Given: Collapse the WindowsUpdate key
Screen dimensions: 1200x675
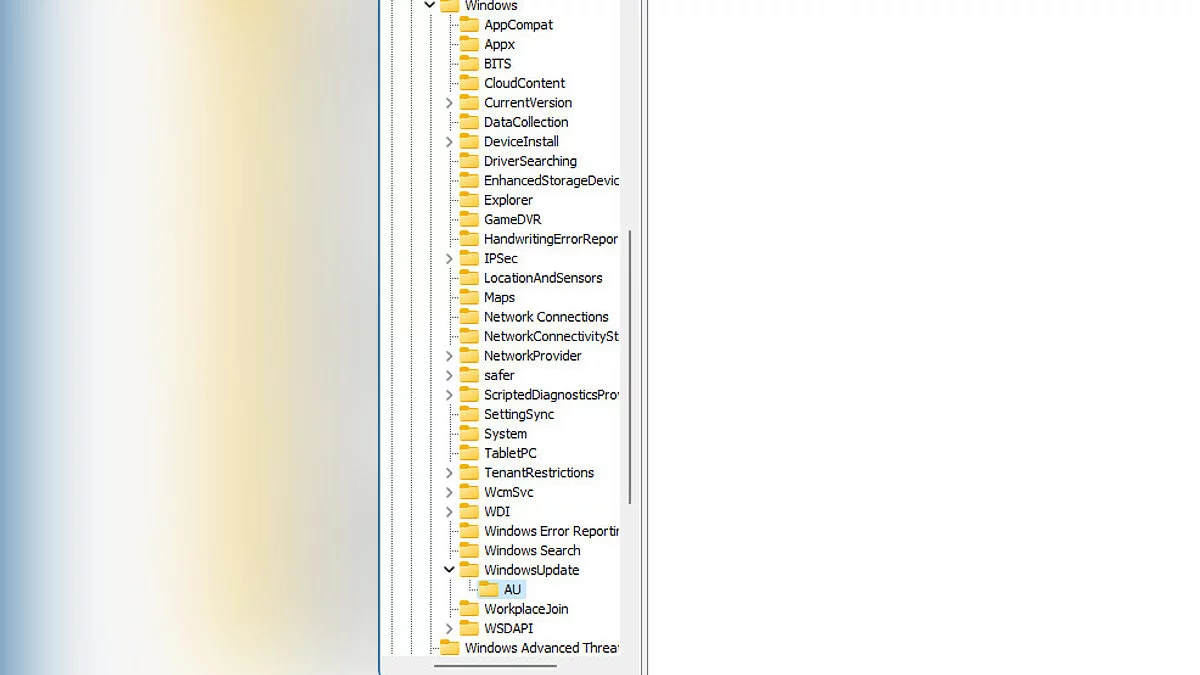Looking at the screenshot, I should pyautogui.click(x=449, y=570).
